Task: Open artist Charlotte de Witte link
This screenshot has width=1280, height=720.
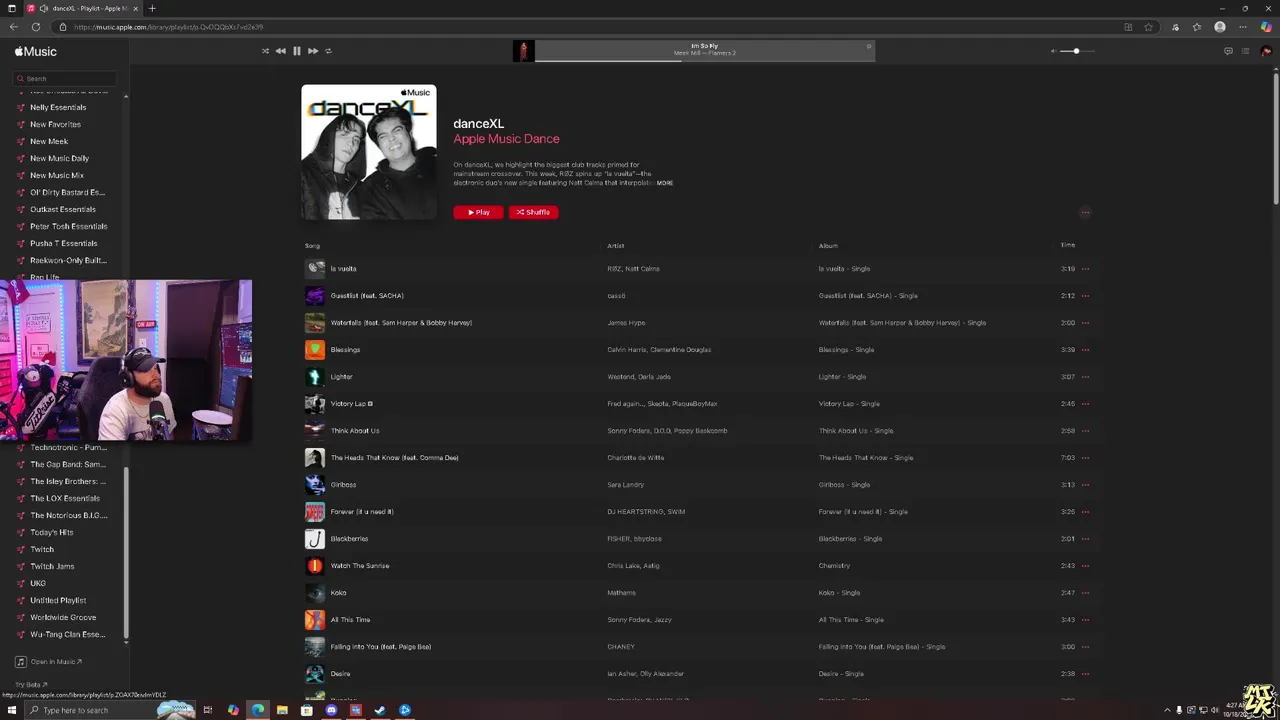Action: point(635,458)
